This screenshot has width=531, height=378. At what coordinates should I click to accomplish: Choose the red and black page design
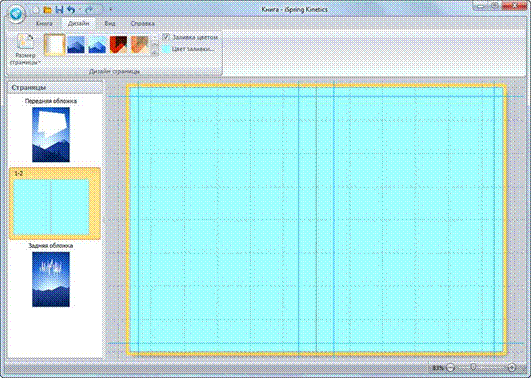coord(118,45)
